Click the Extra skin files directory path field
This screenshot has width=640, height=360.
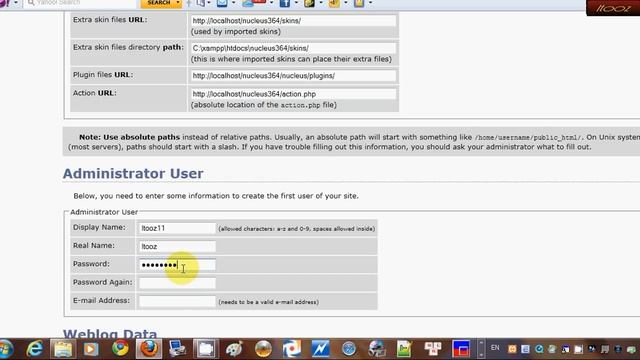click(x=293, y=48)
